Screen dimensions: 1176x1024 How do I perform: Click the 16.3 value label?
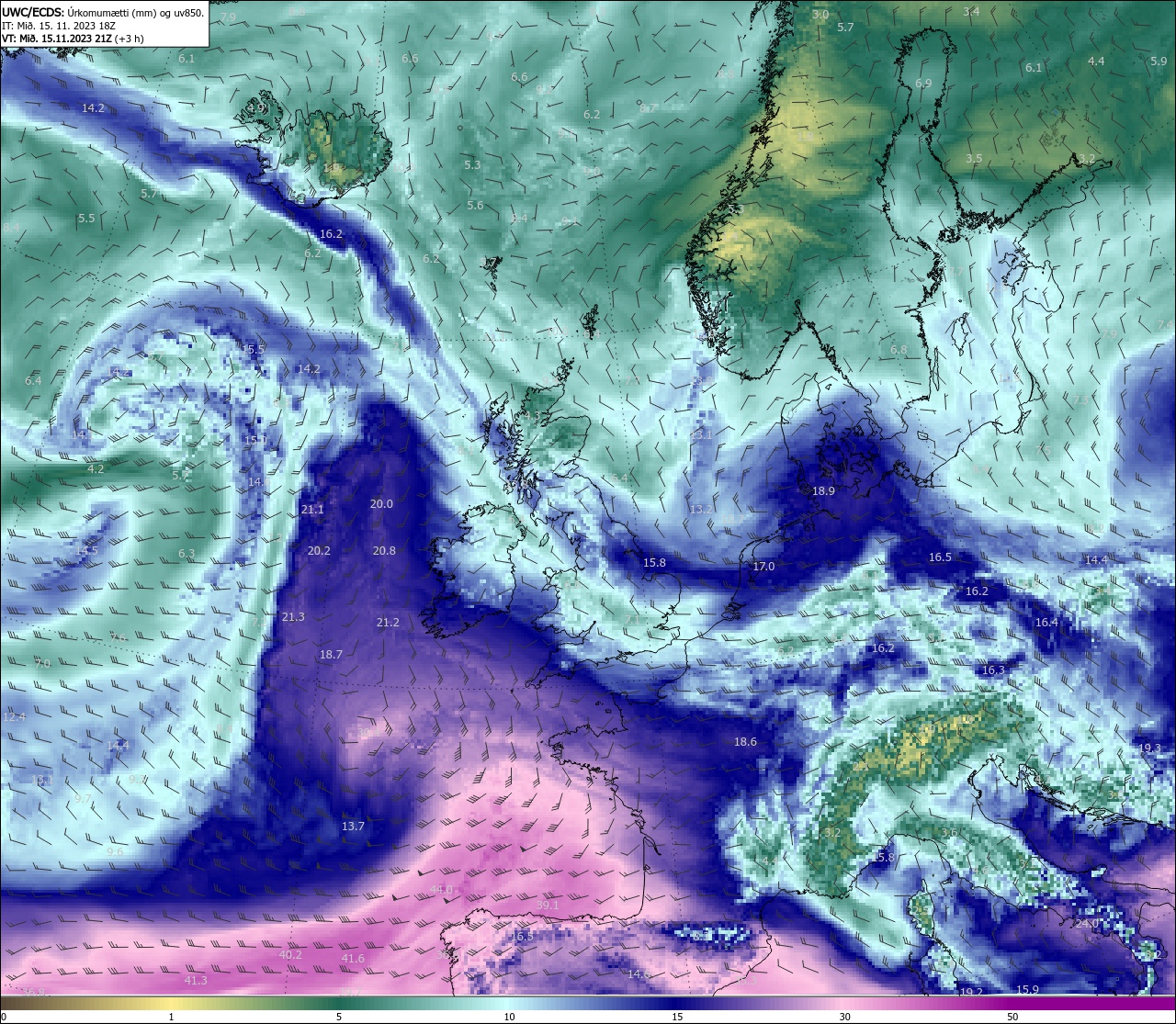(x=993, y=670)
